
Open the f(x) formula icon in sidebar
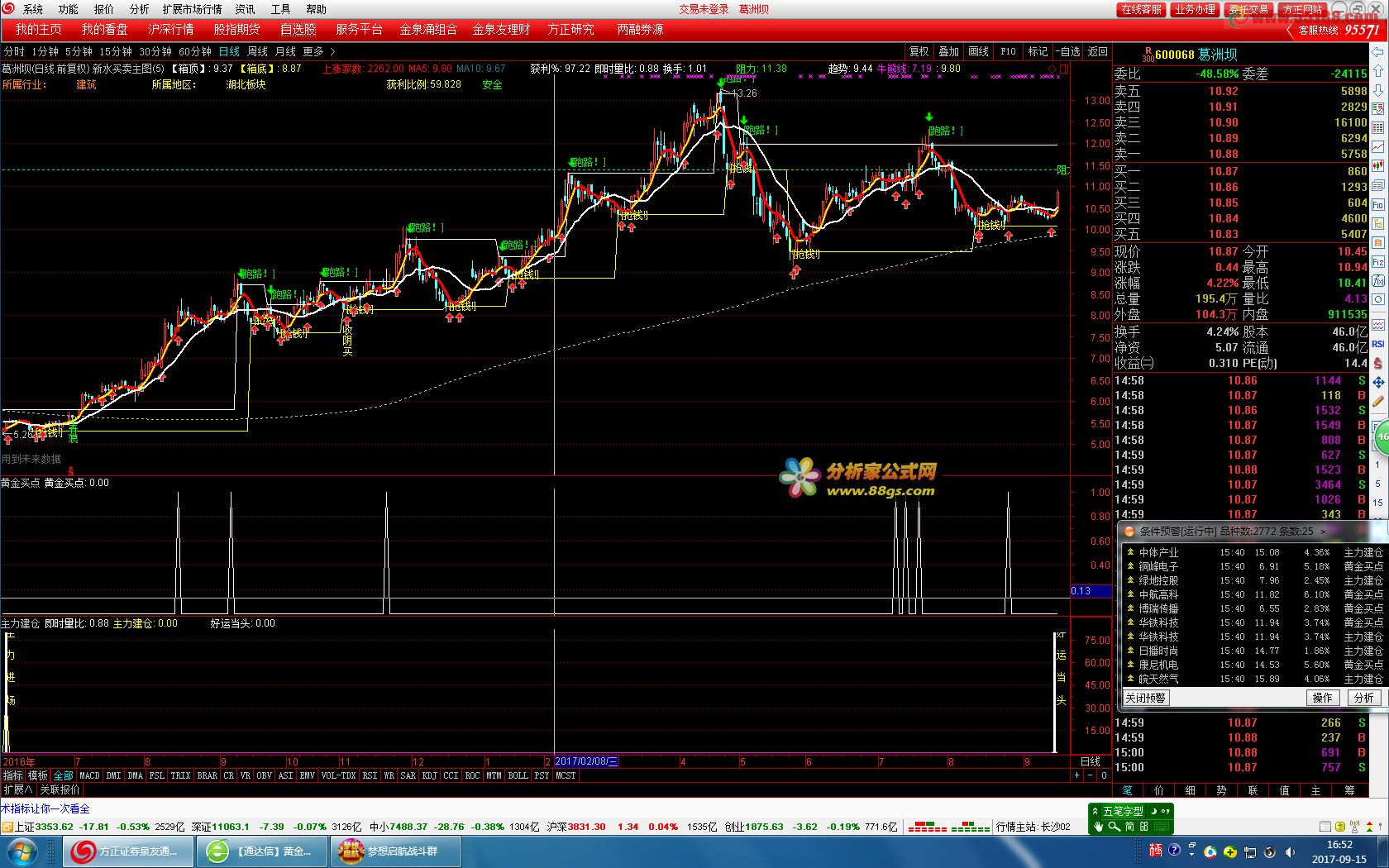(1378, 281)
